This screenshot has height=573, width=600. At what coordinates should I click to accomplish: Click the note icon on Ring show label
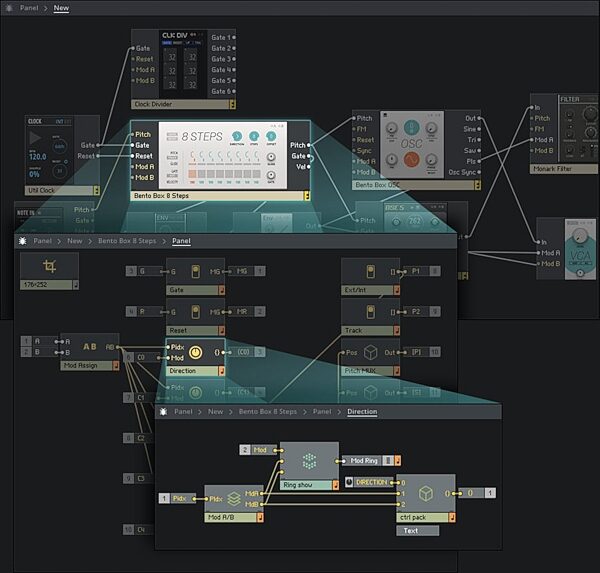(336, 485)
